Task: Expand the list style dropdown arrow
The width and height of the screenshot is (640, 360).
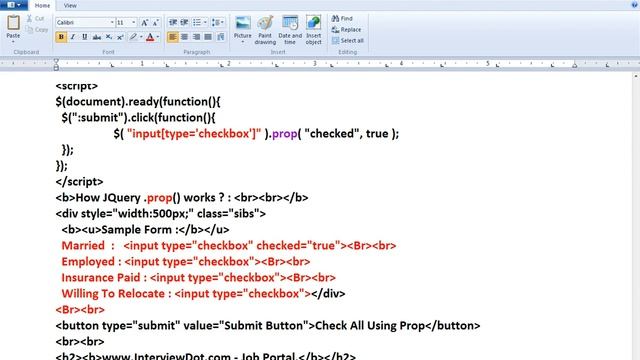Action: pyautogui.click(x=205, y=22)
